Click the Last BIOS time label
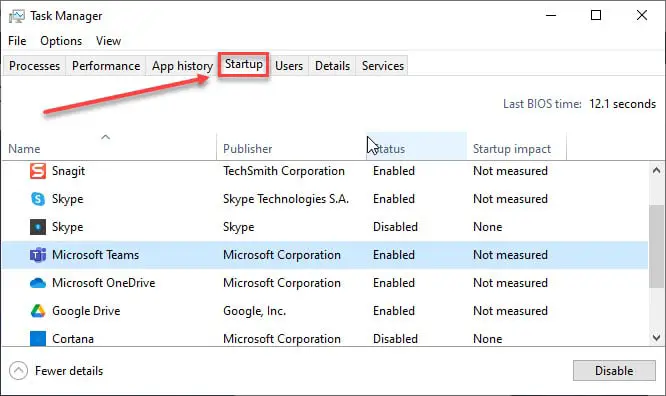Viewport: 666px width, 396px height. [x=542, y=104]
